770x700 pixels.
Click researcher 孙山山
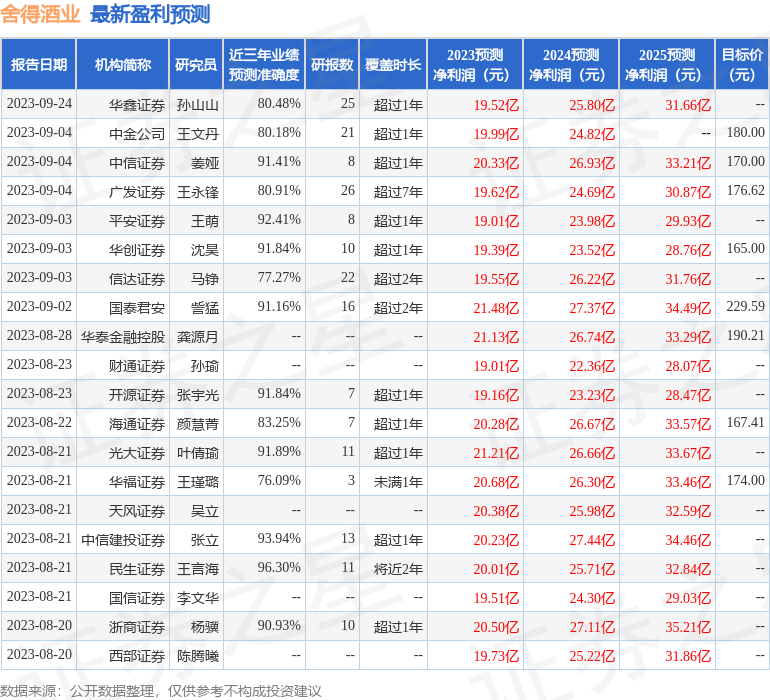(198, 105)
